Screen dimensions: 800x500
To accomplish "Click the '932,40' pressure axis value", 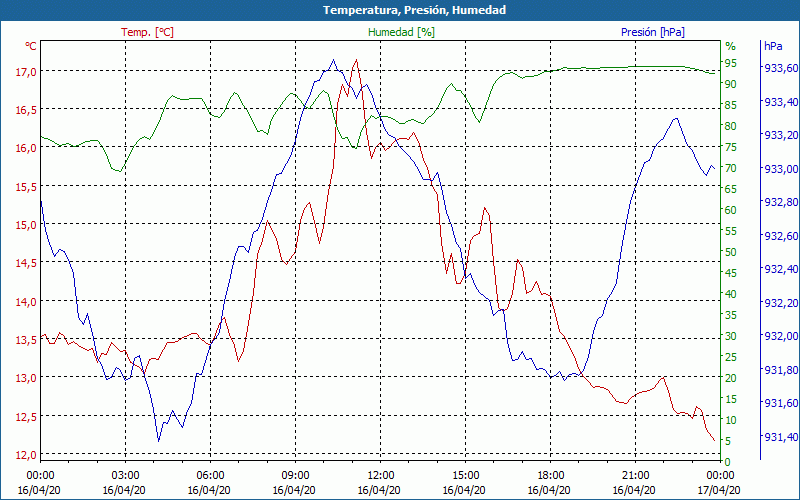I will pyautogui.click(x=781, y=269).
